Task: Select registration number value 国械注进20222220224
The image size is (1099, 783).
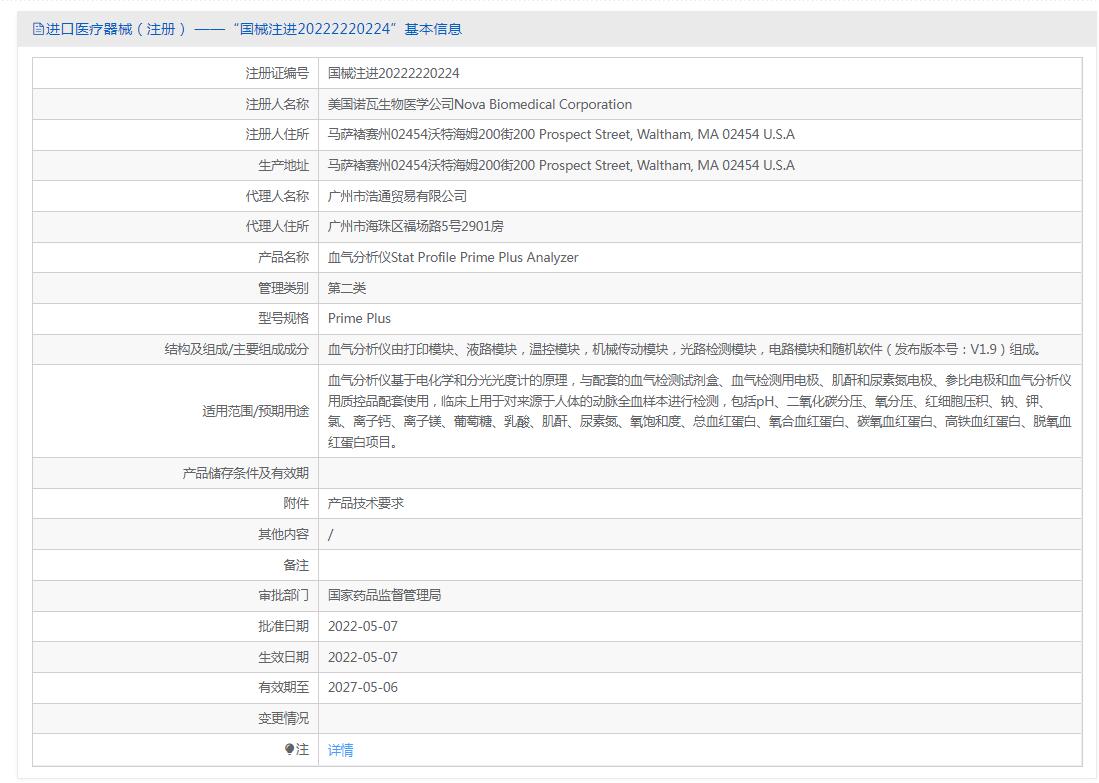Action: [x=394, y=73]
